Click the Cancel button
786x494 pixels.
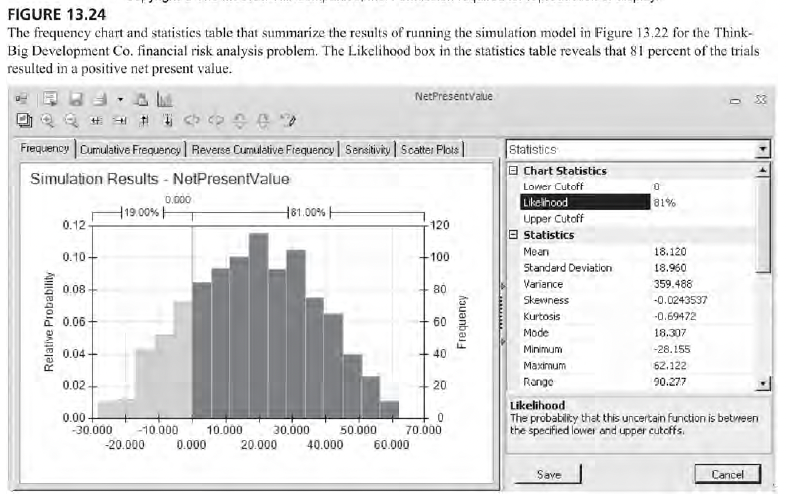tap(727, 474)
